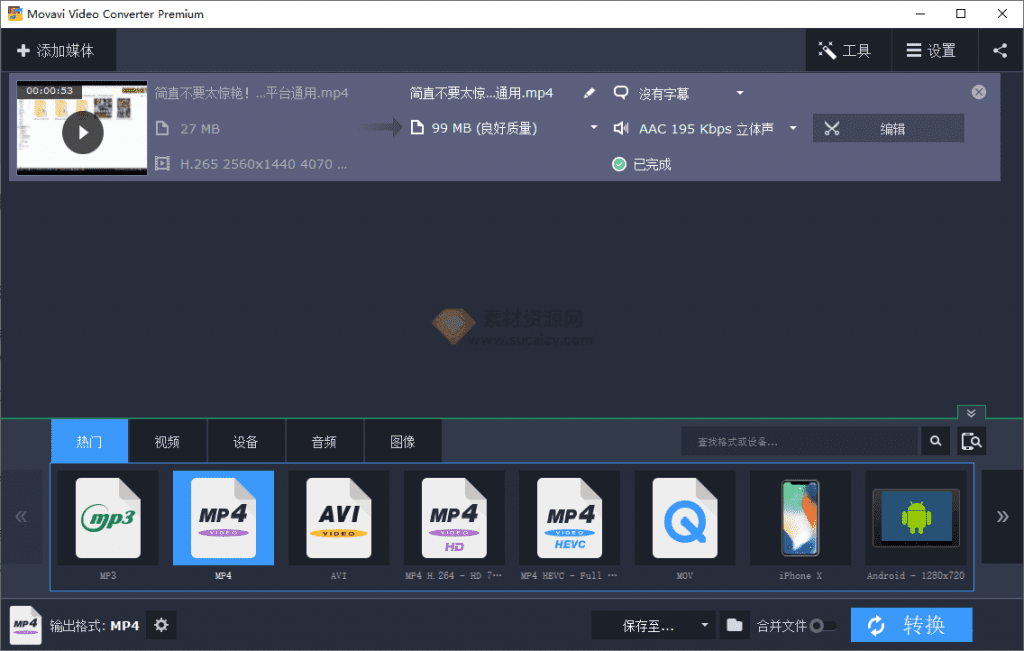
Task: Collapse the format panel with double chevron
Action: [970, 412]
